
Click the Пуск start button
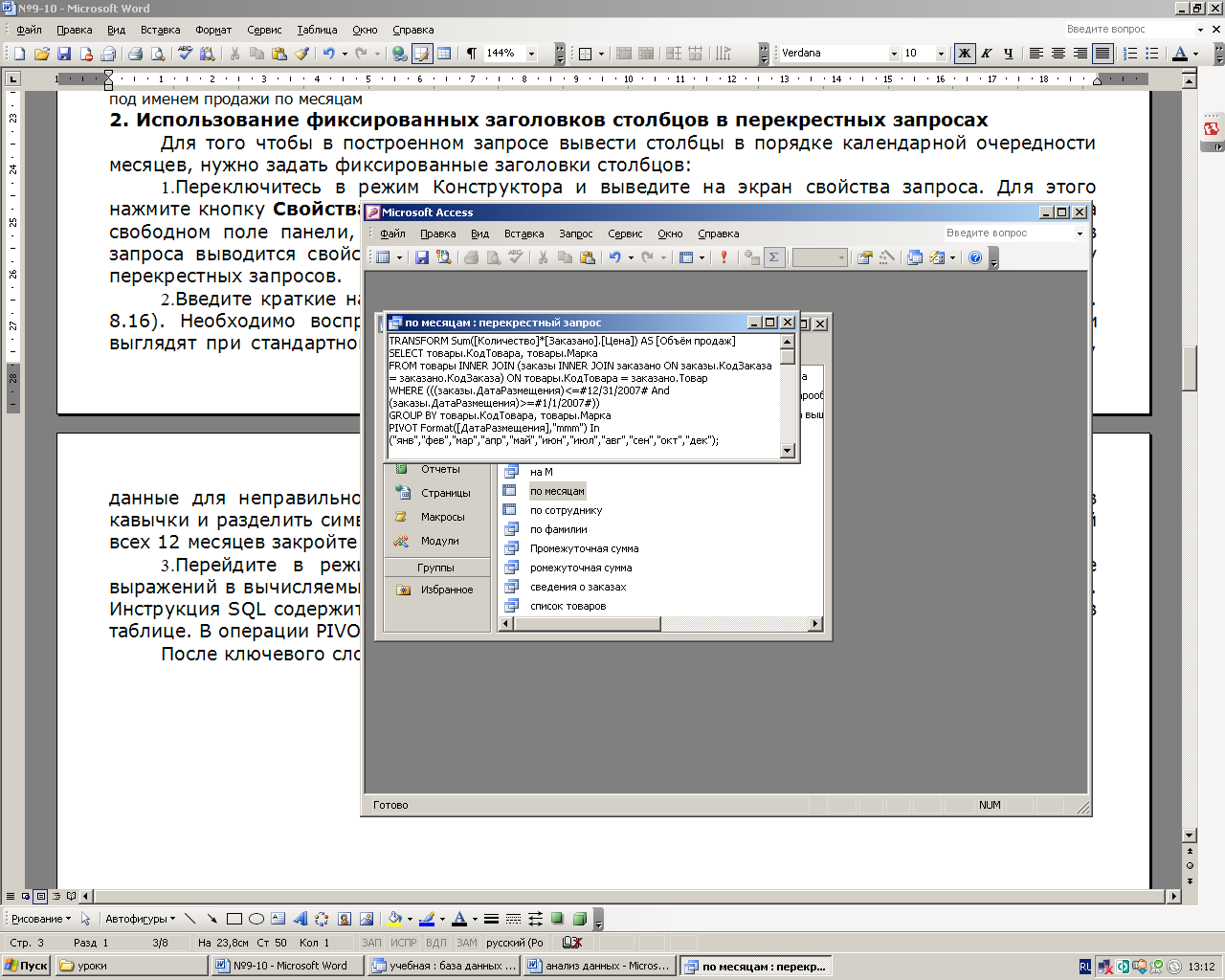[x=27, y=966]
